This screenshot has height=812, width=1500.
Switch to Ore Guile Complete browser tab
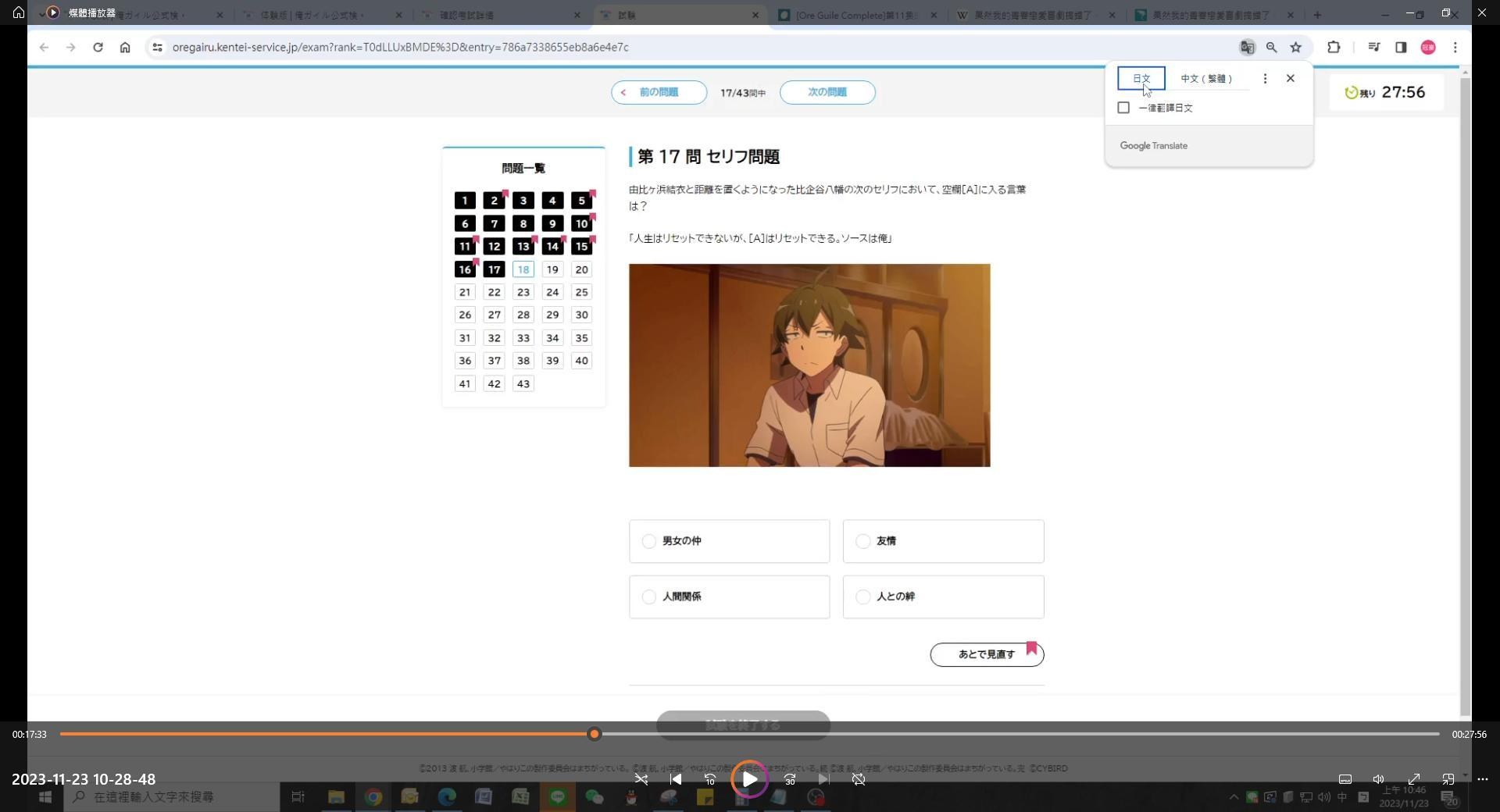point(857,15)
